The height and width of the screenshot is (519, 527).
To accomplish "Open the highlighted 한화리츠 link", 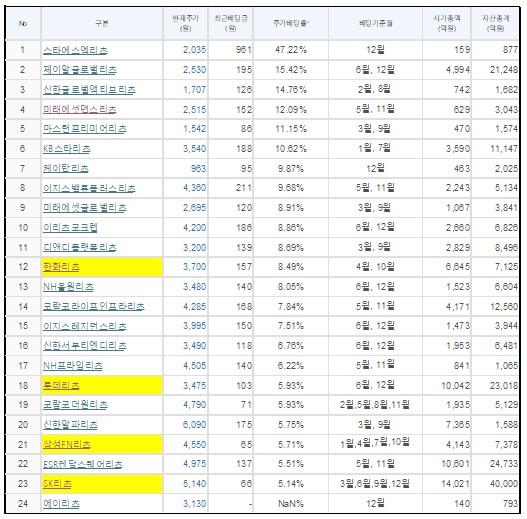I will pyautogui.click(x=61, y=267).
